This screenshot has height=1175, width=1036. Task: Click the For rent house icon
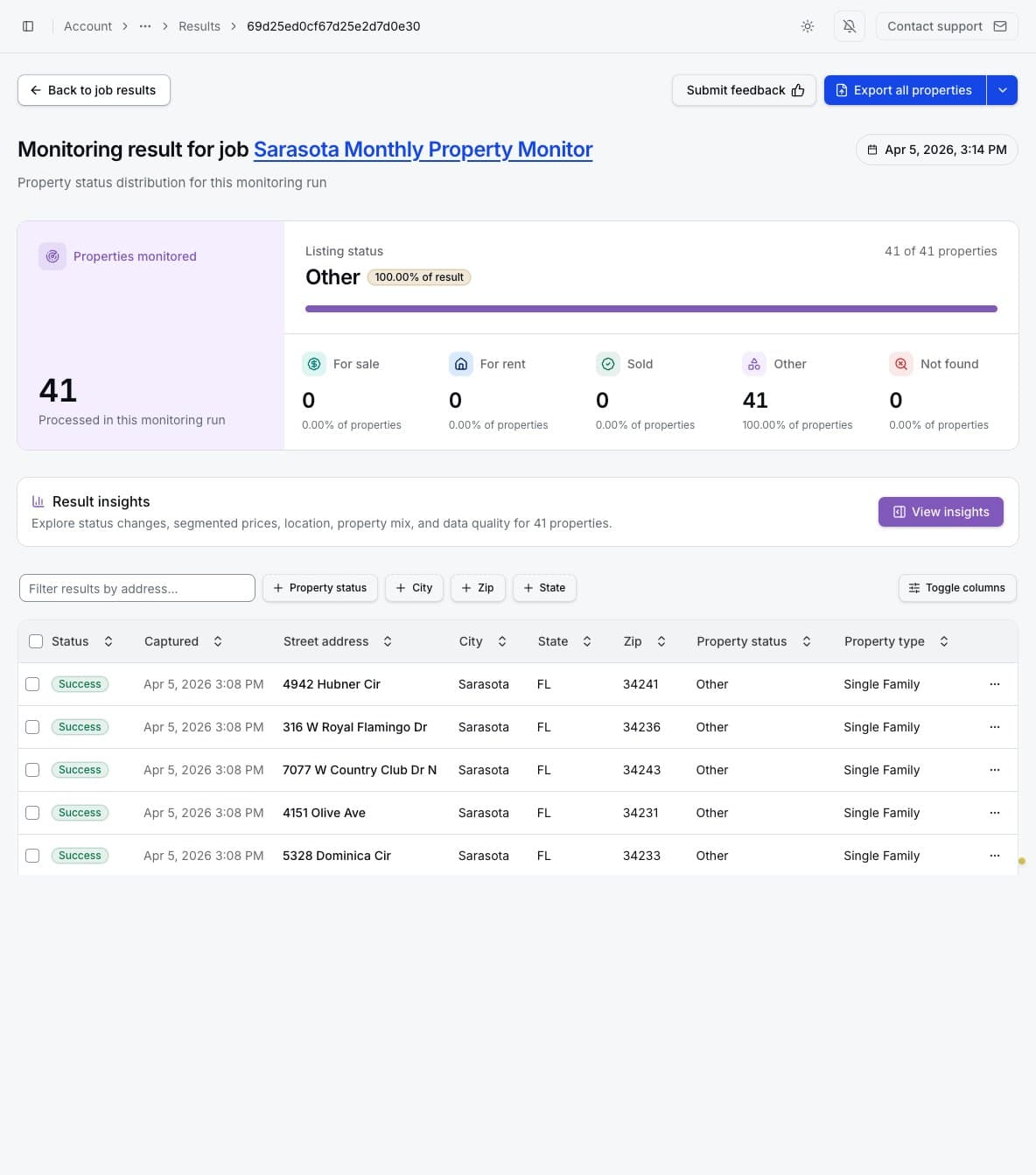click(x=461, y=364)
